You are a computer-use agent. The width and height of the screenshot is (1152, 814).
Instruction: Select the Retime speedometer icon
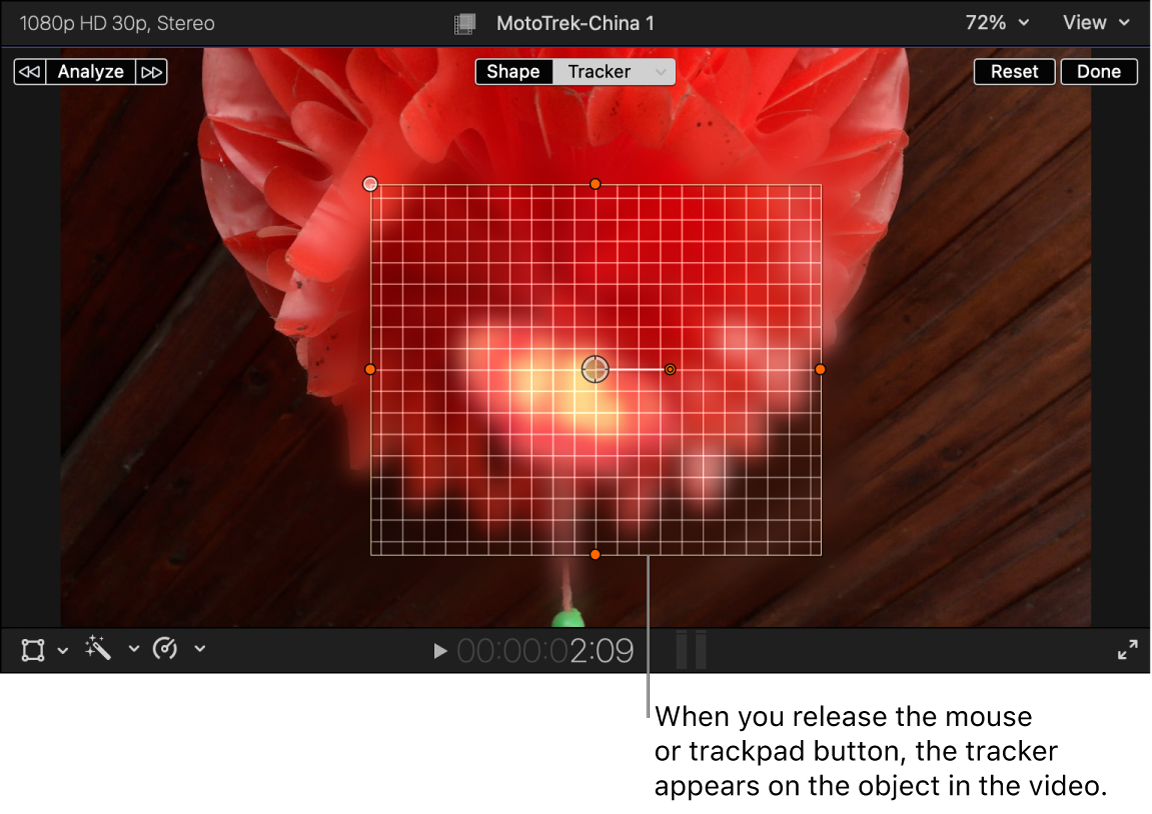point(164,648)
